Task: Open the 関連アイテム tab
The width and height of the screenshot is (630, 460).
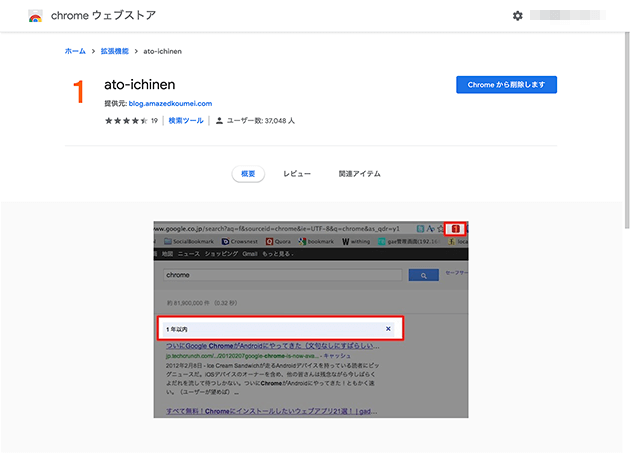Action: pyautogui.click(x=359, y=174)
